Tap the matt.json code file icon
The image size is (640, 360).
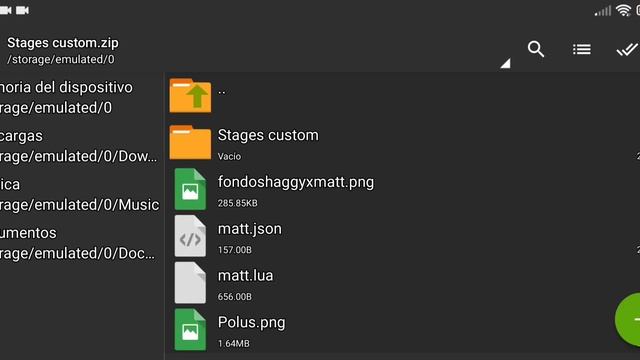click(x=190, y=236)
